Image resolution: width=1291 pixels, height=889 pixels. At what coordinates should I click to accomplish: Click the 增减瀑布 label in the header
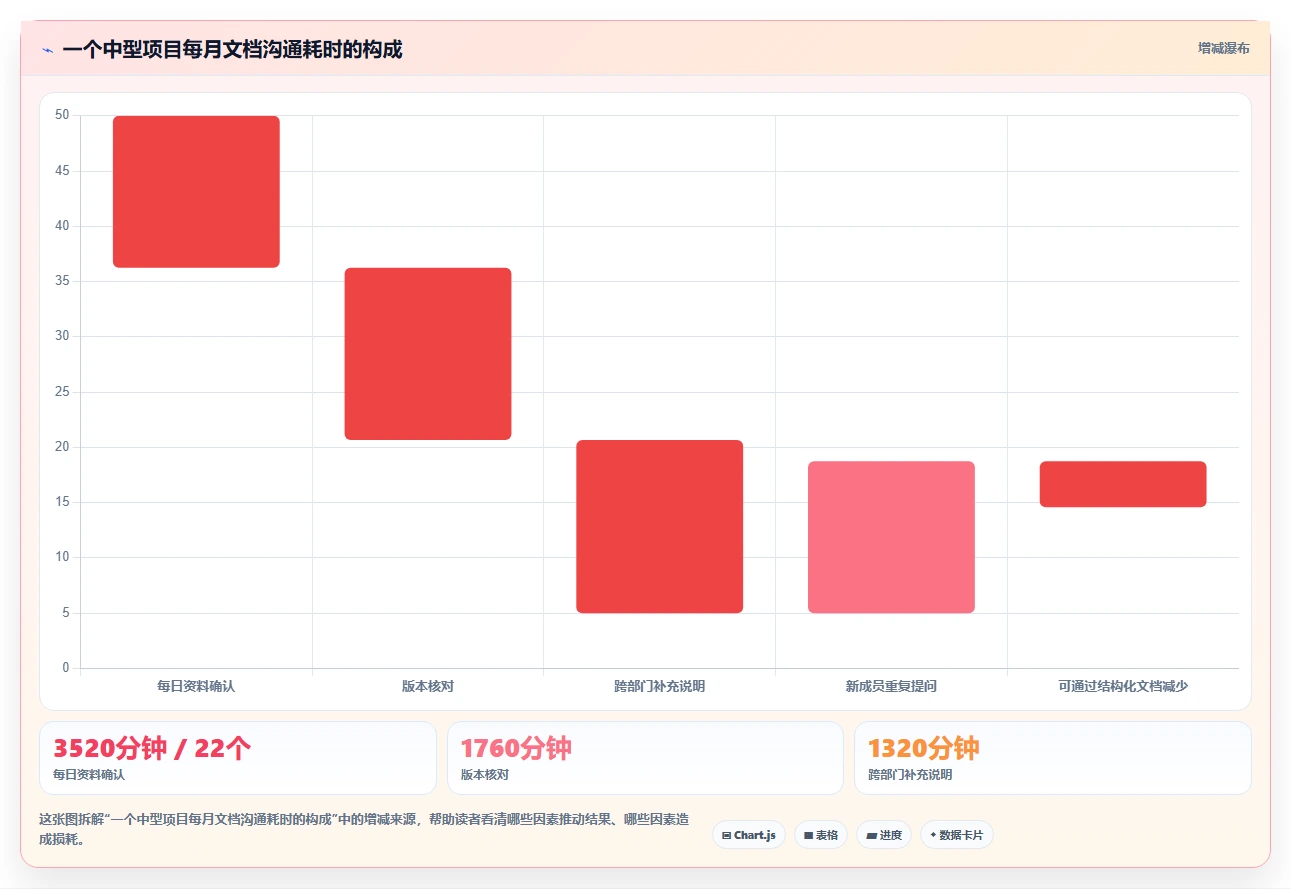(1224, 48)
